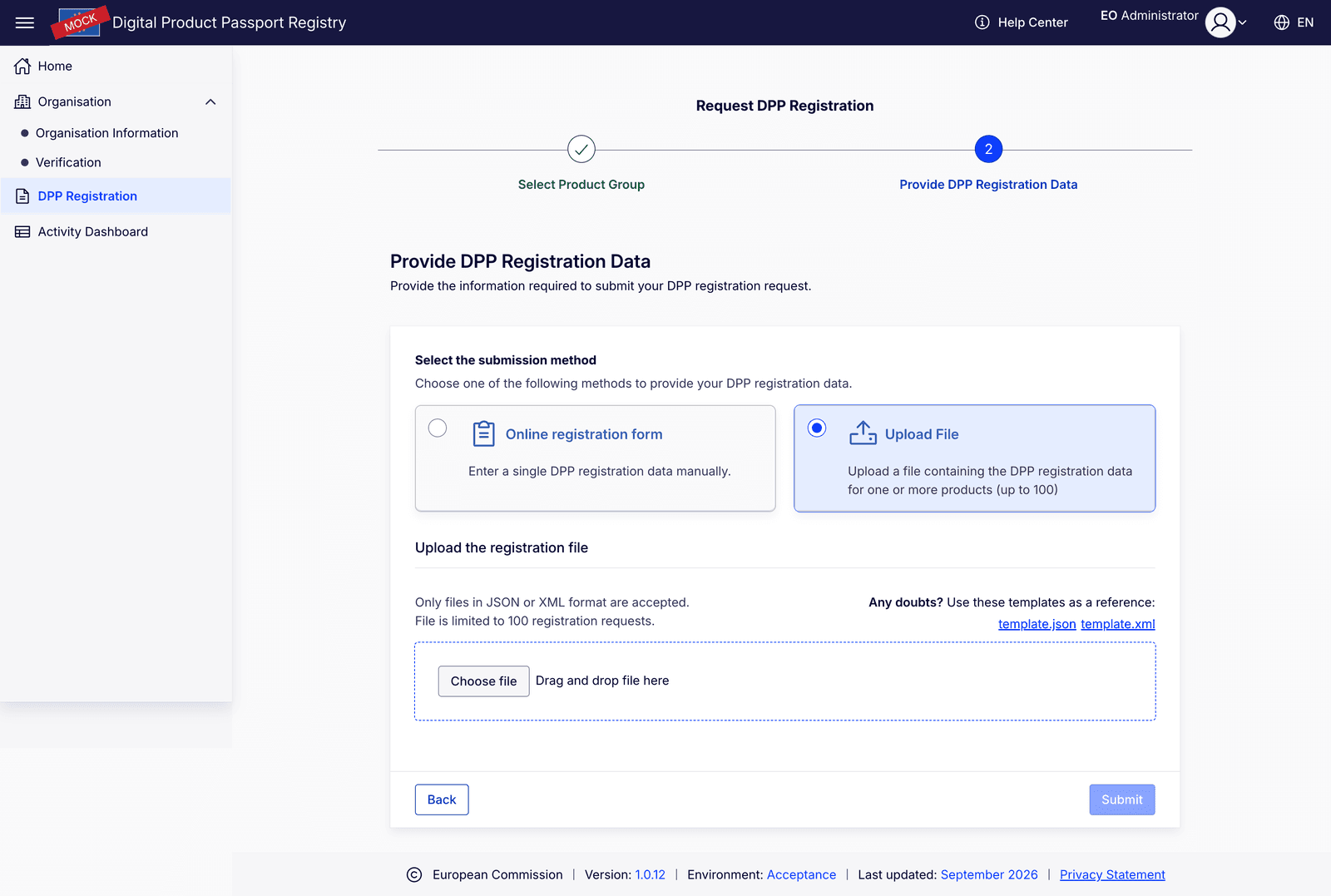Click the completed step checkmark circle
Viewport: 1331px width, 896px height.
pos(581,150)
